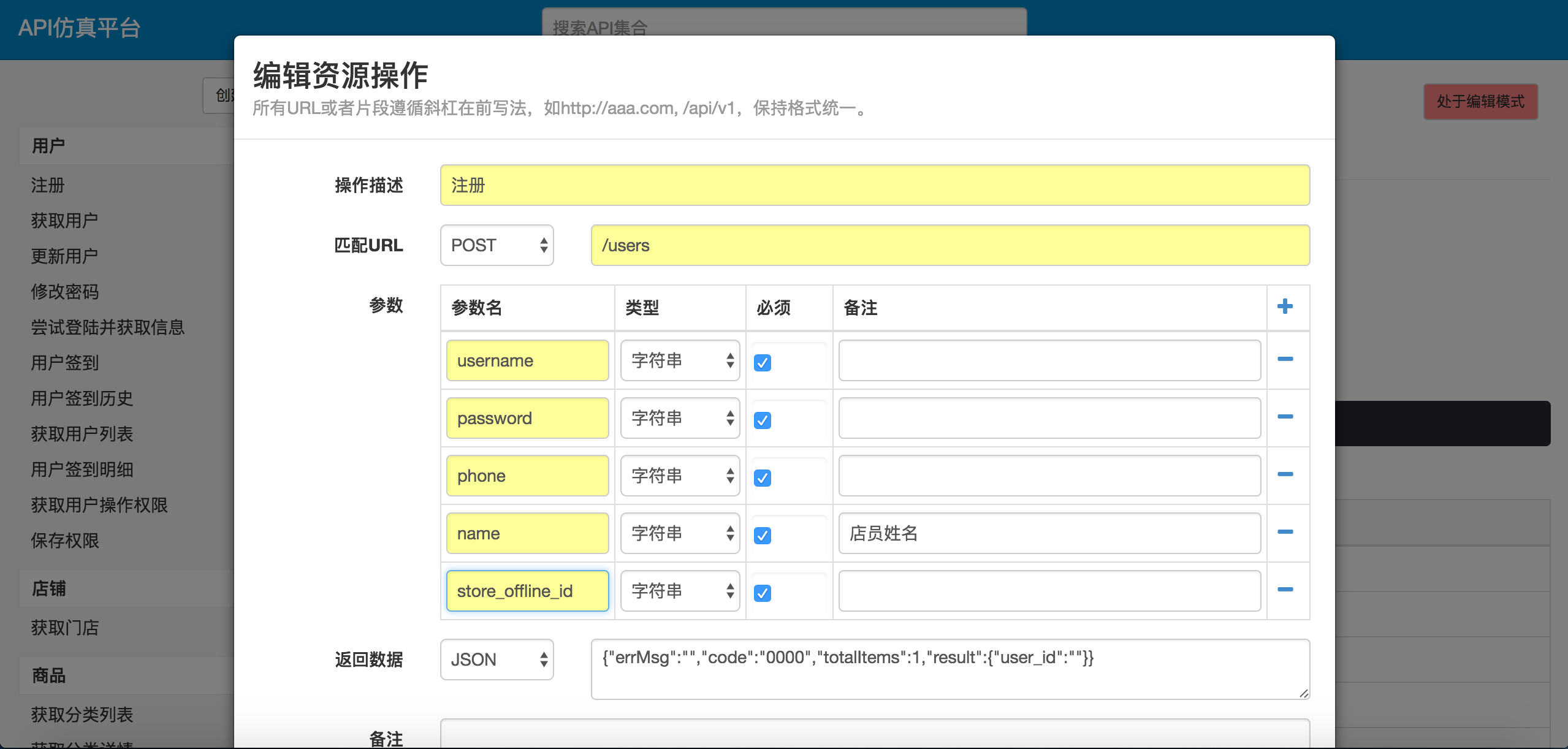
Task: Toggle required checkbox for phone
Action: coord(763,478)
